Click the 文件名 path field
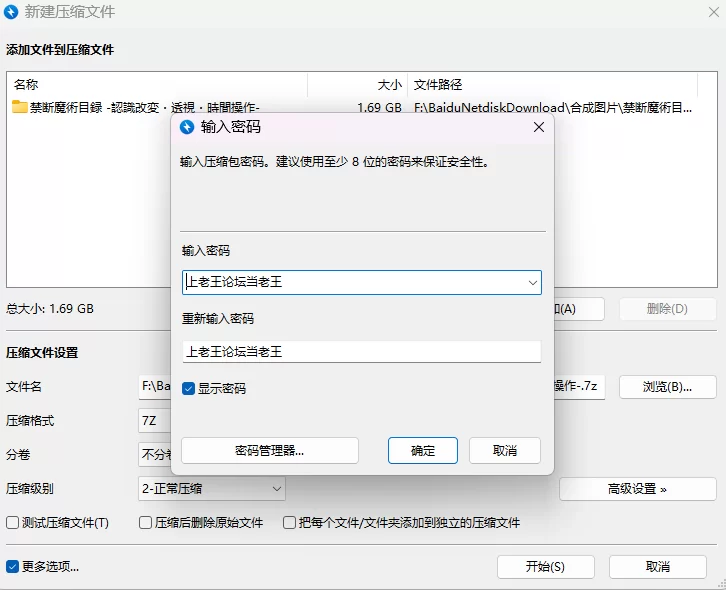The height and width of the screenshot is (590, 726). pos(155,387)
